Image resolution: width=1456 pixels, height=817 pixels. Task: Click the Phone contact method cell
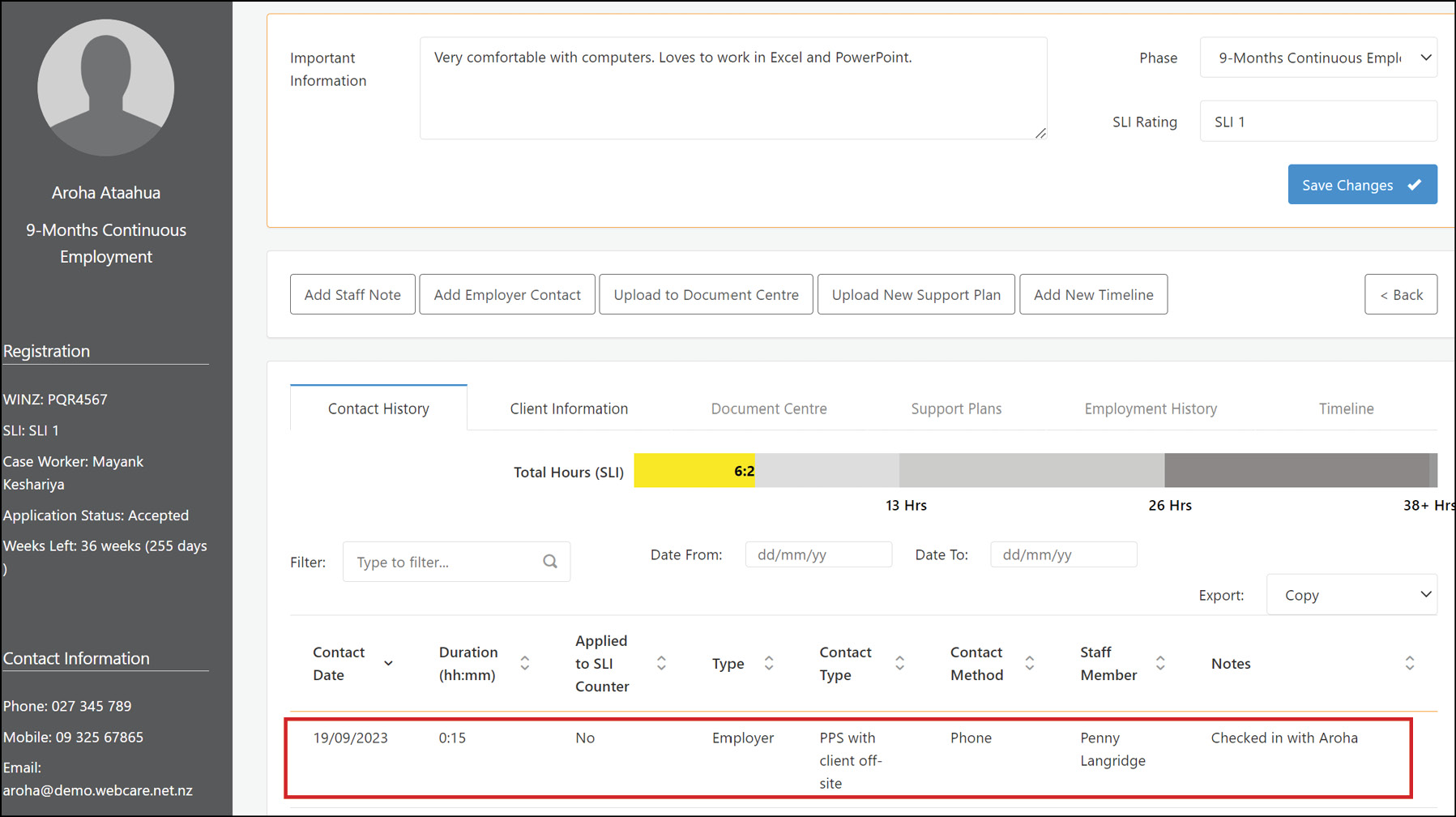971,738
